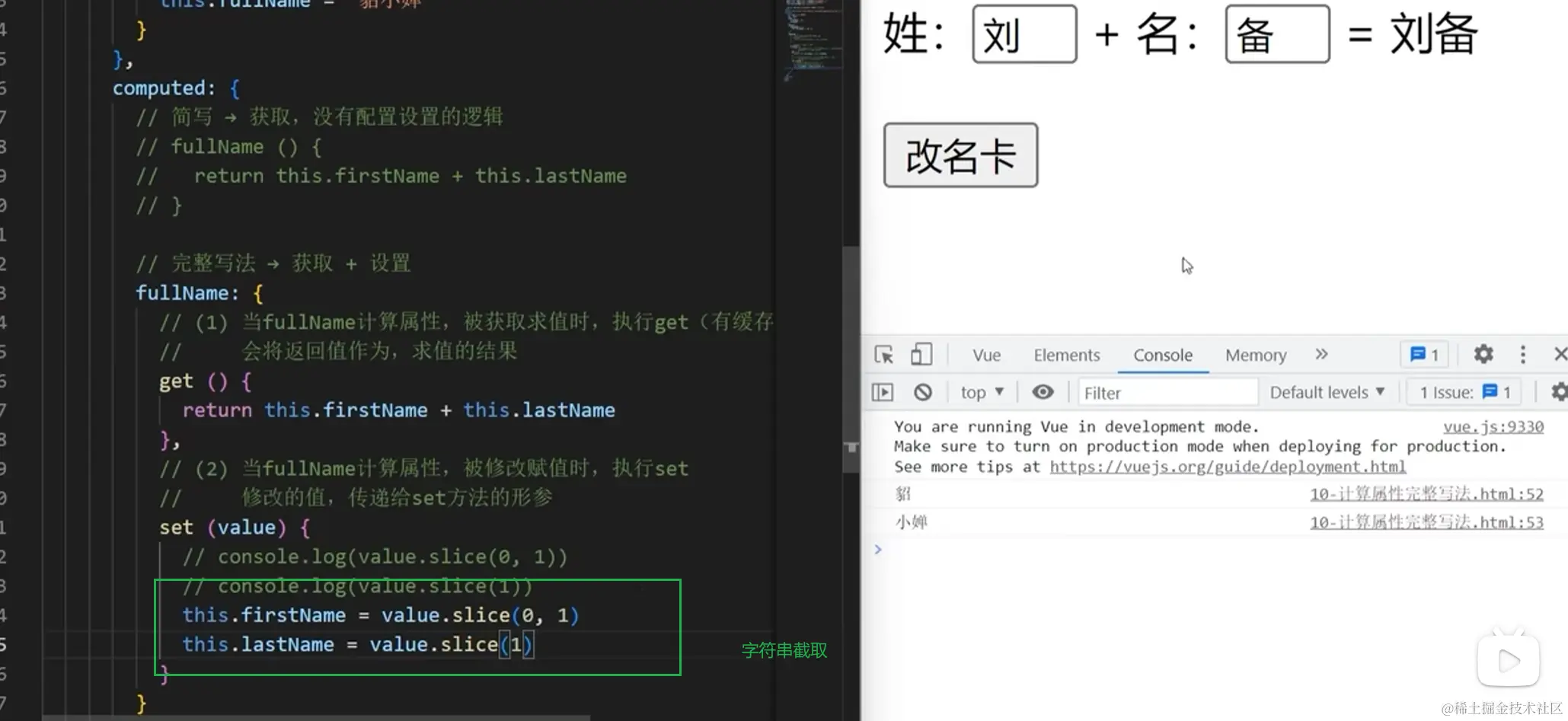Screen dimensions: 1568x721
Task: Select the Console tab
Action: click(x=1162, y=356)
